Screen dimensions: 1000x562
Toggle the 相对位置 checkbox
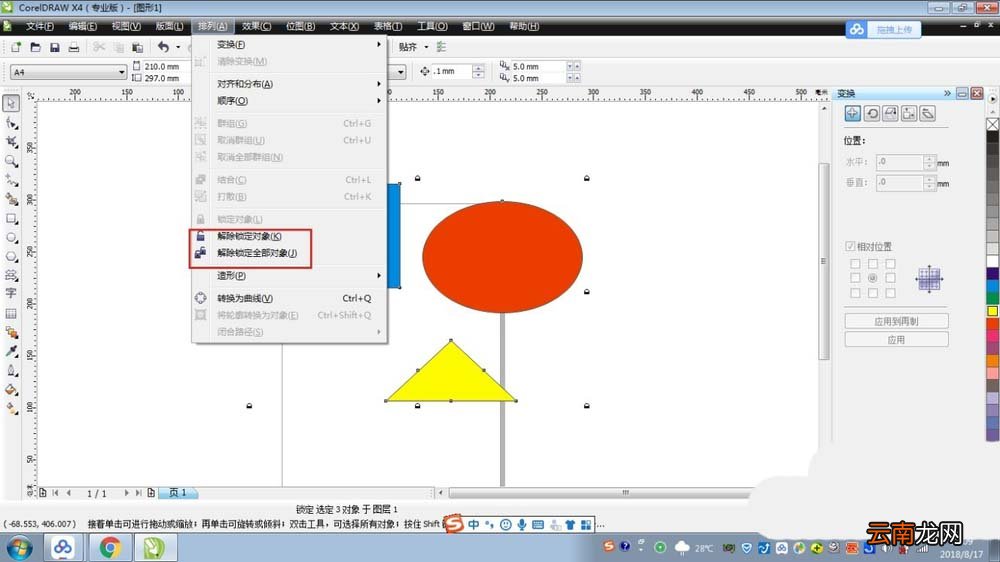pos(850,246)
